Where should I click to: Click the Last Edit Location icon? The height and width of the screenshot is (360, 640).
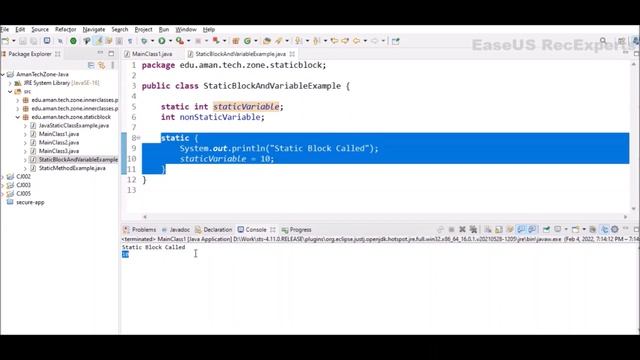click(x=334, y=41)
